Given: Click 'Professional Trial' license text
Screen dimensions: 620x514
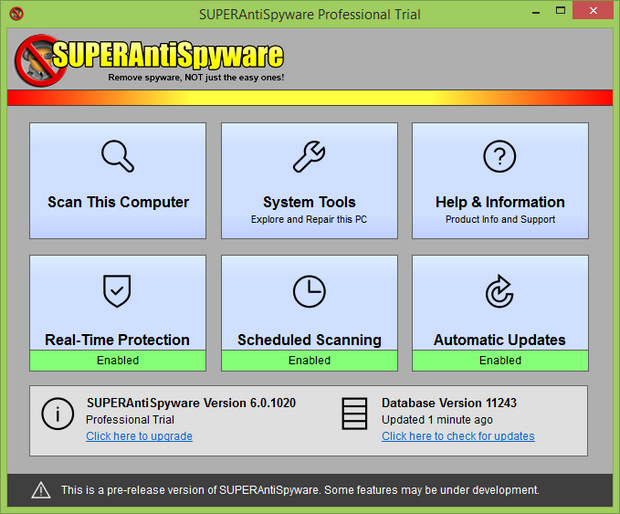Looking at the screenshot, I should pyautogui.click(x=130, y=420).
